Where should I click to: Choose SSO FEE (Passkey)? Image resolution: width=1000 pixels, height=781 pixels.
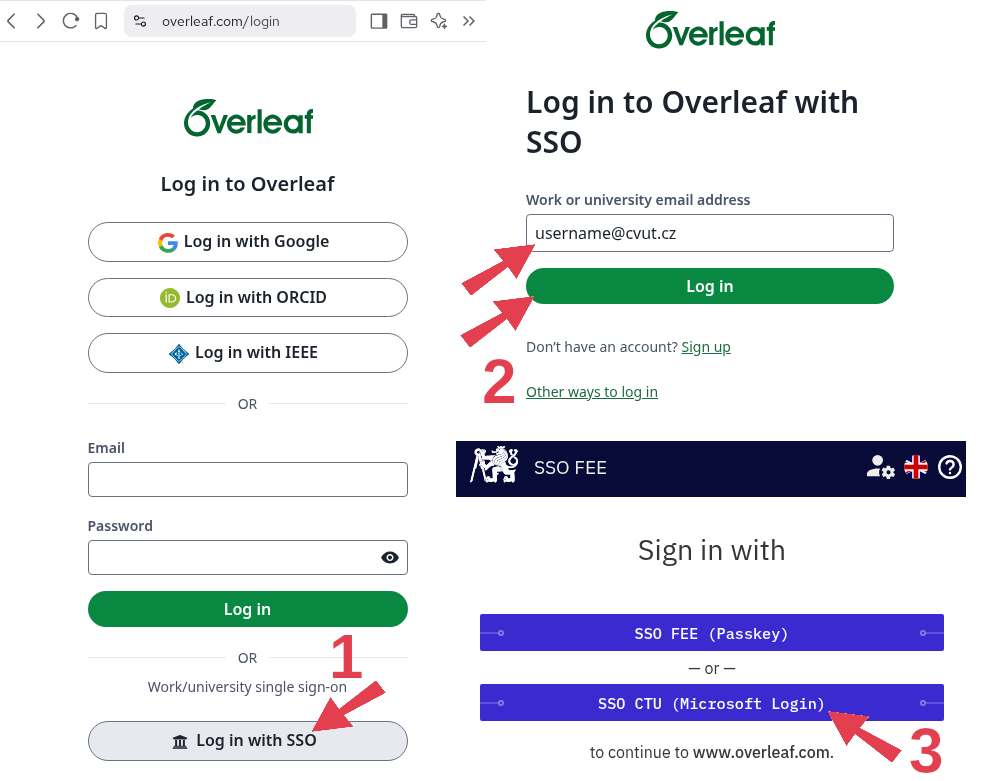[711, 632]
